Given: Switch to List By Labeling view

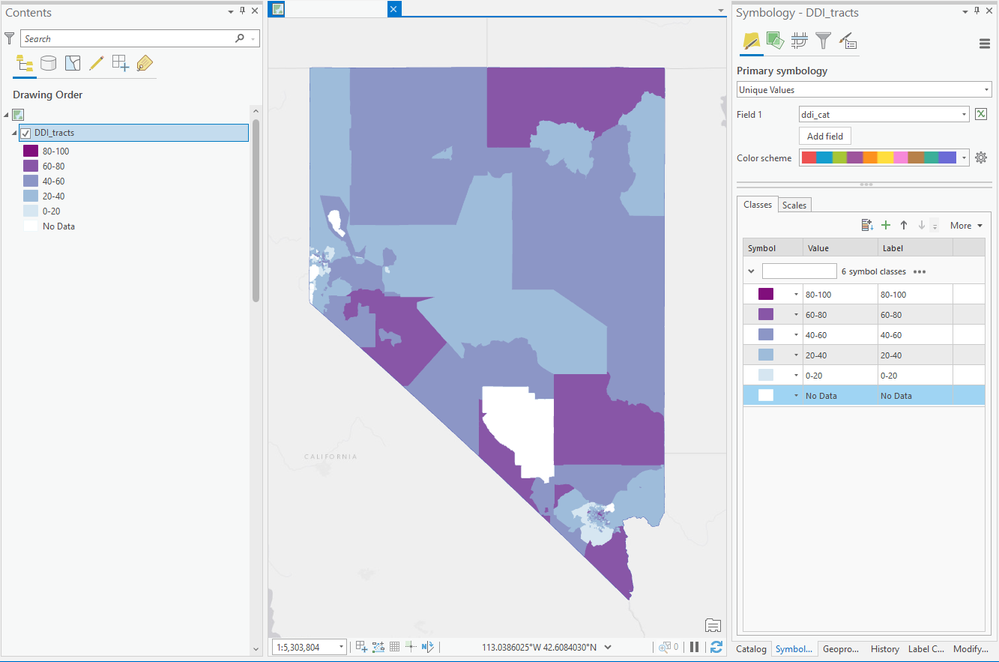Looking at the screenshot, I should click(145, 63).
